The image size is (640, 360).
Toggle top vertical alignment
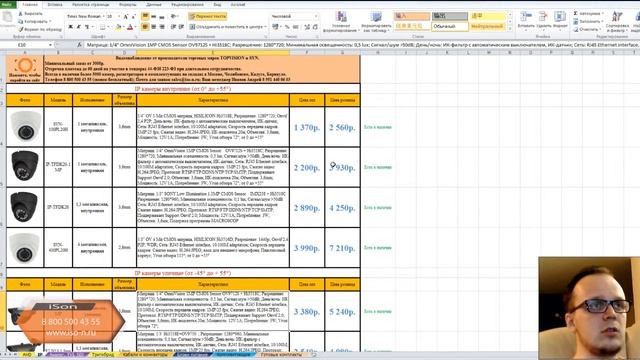point(145,16)
